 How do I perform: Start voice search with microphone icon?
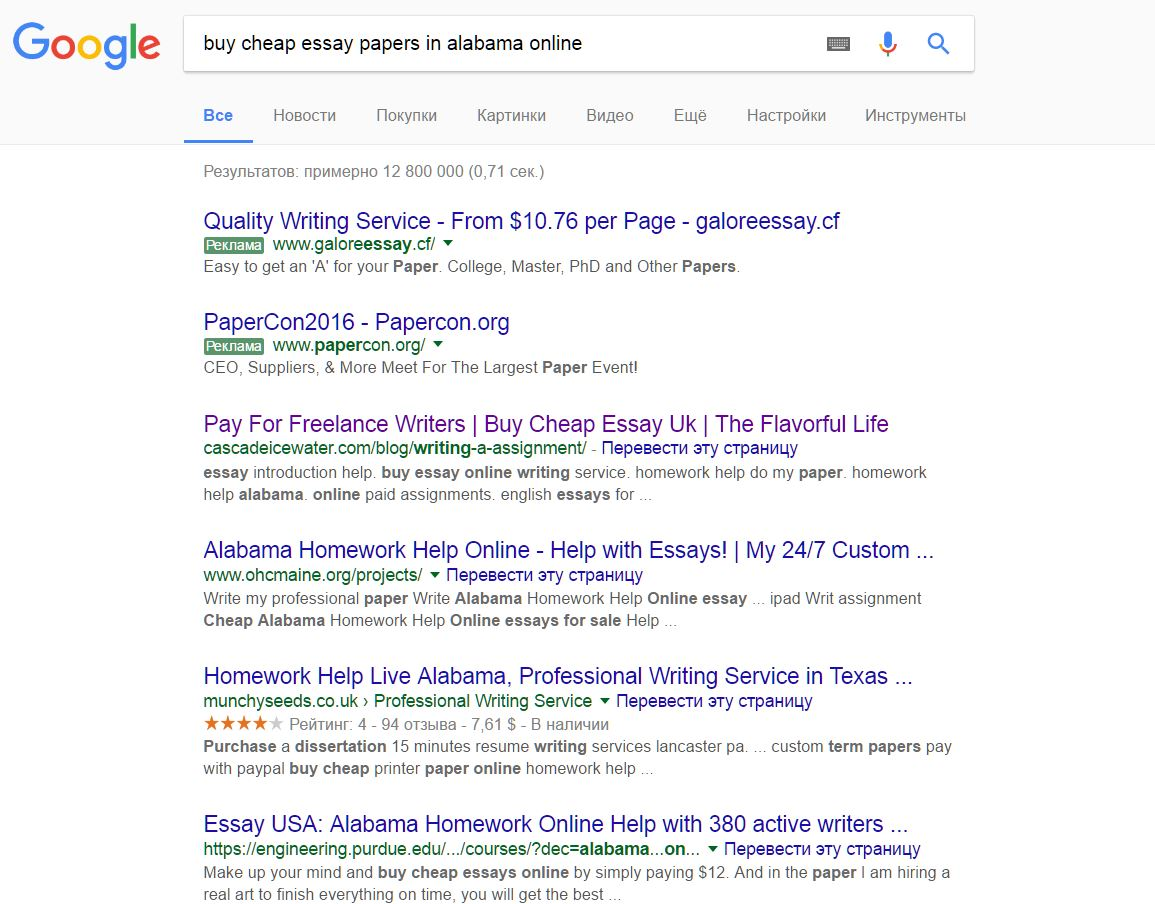click(888, 44)
